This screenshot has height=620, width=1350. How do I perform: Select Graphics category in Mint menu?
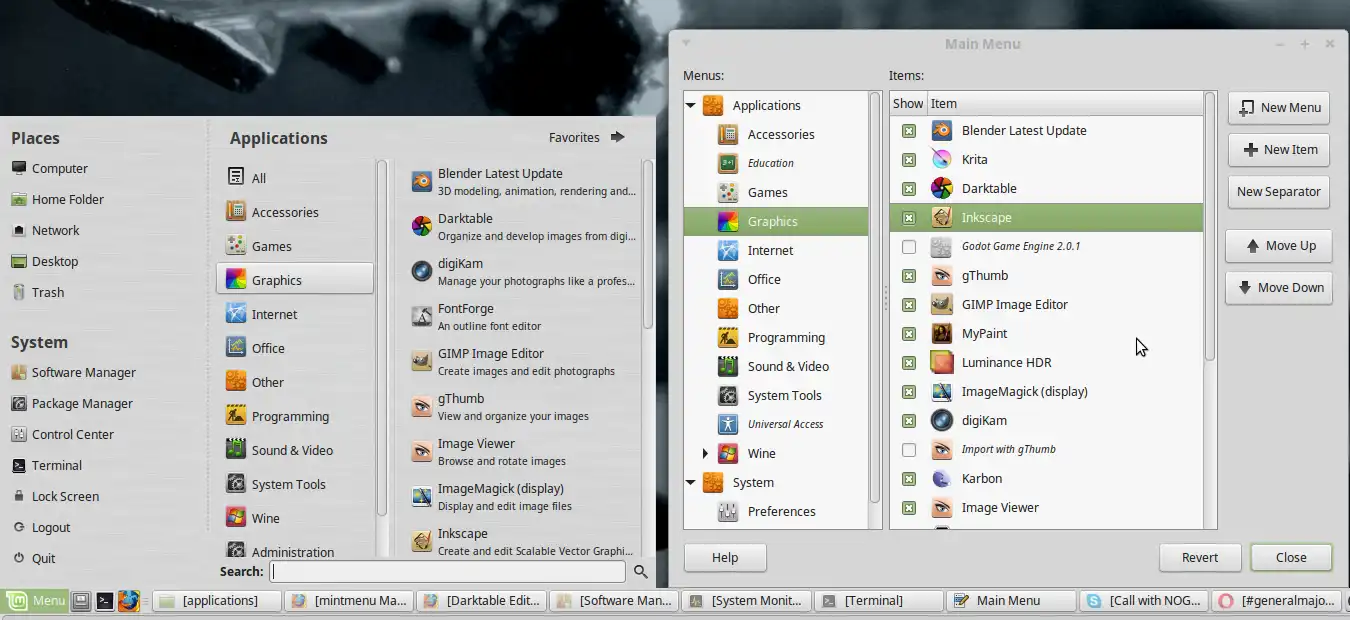coord(295,279)
